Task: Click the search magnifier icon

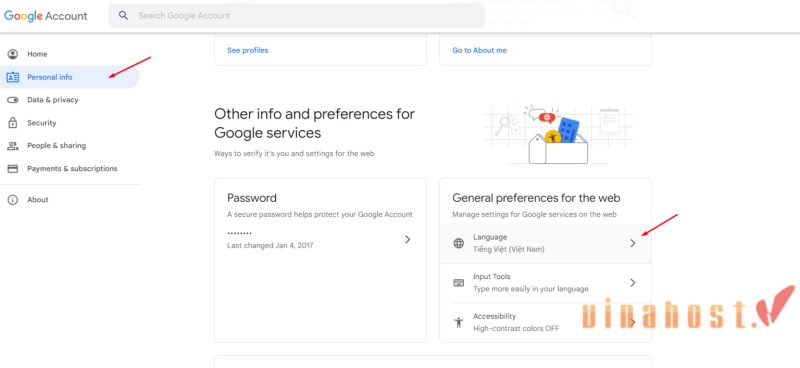Action: coord(123,15)
